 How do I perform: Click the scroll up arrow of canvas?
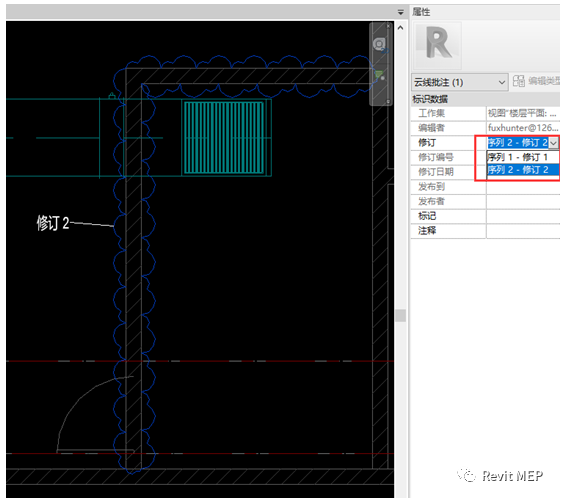tap(401, 28)
